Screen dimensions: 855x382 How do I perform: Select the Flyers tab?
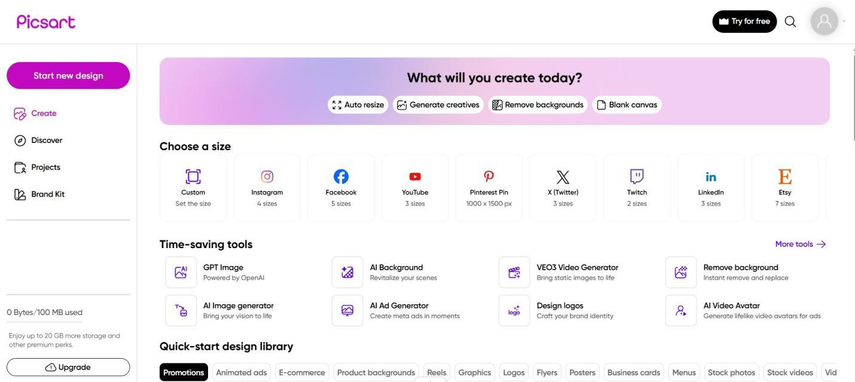(x=547, y=373)
